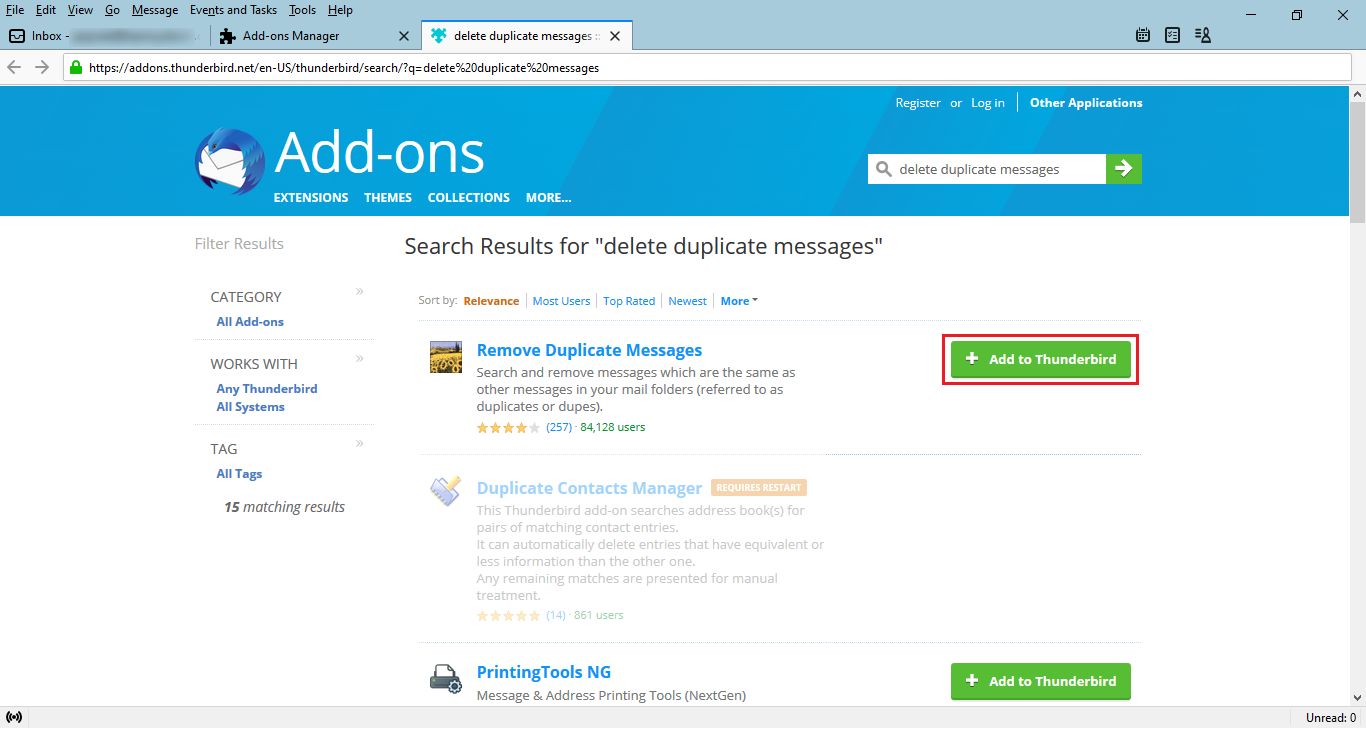Click the back navigation arrow
The width and height of the screenshot is (1366, 730).
(15, 67)
